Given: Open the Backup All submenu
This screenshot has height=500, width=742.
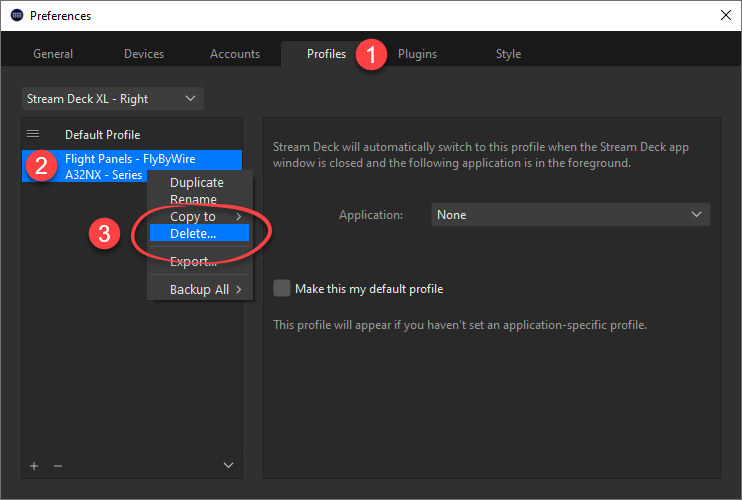Looking at the screenshot, I should (200, 289).
